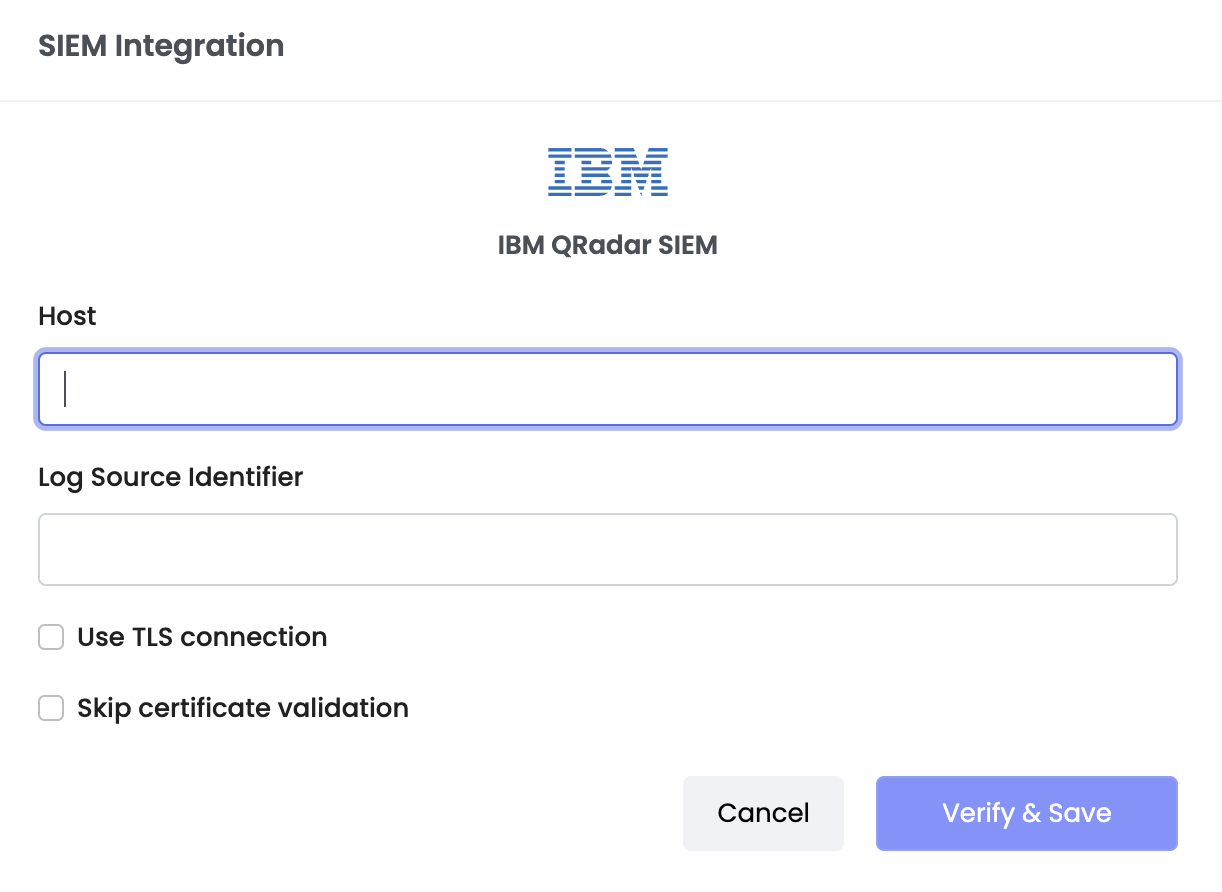The image size is (1222, 892).
Task: Click the Host field label
Action: pyautogui.click(x=67, y=316)
